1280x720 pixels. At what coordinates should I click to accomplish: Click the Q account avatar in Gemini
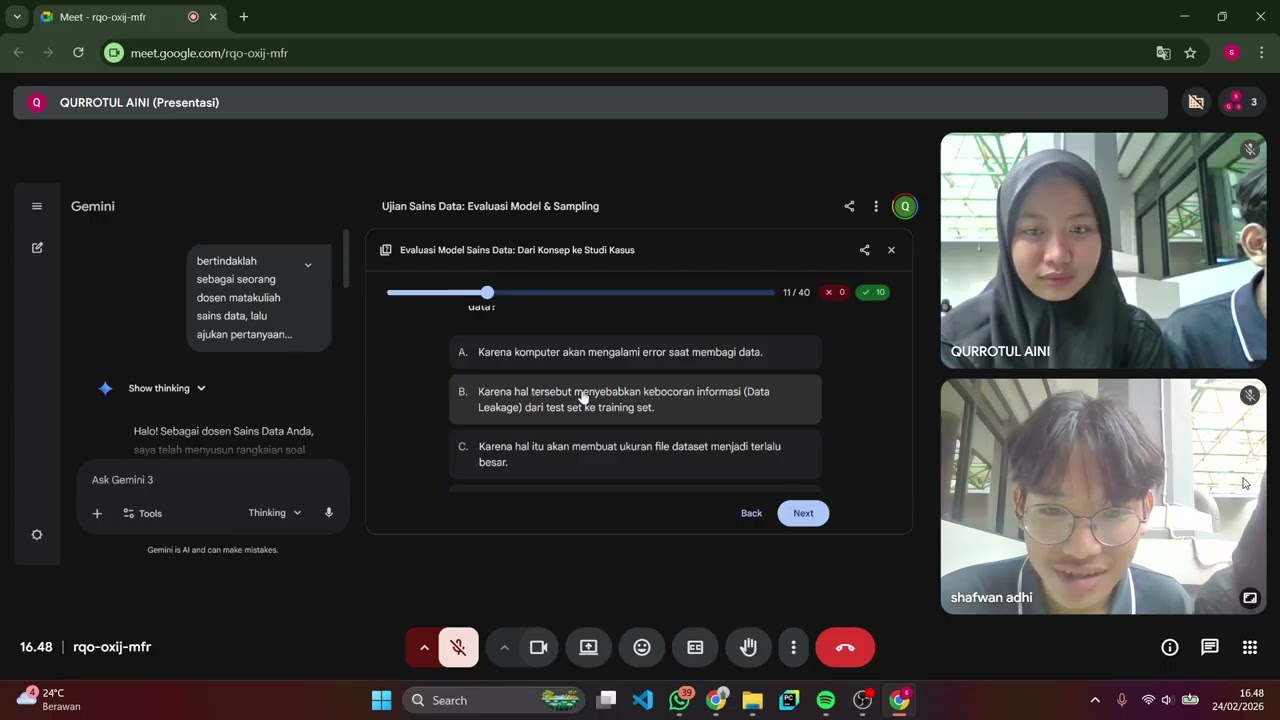click(x=905, y=206)
